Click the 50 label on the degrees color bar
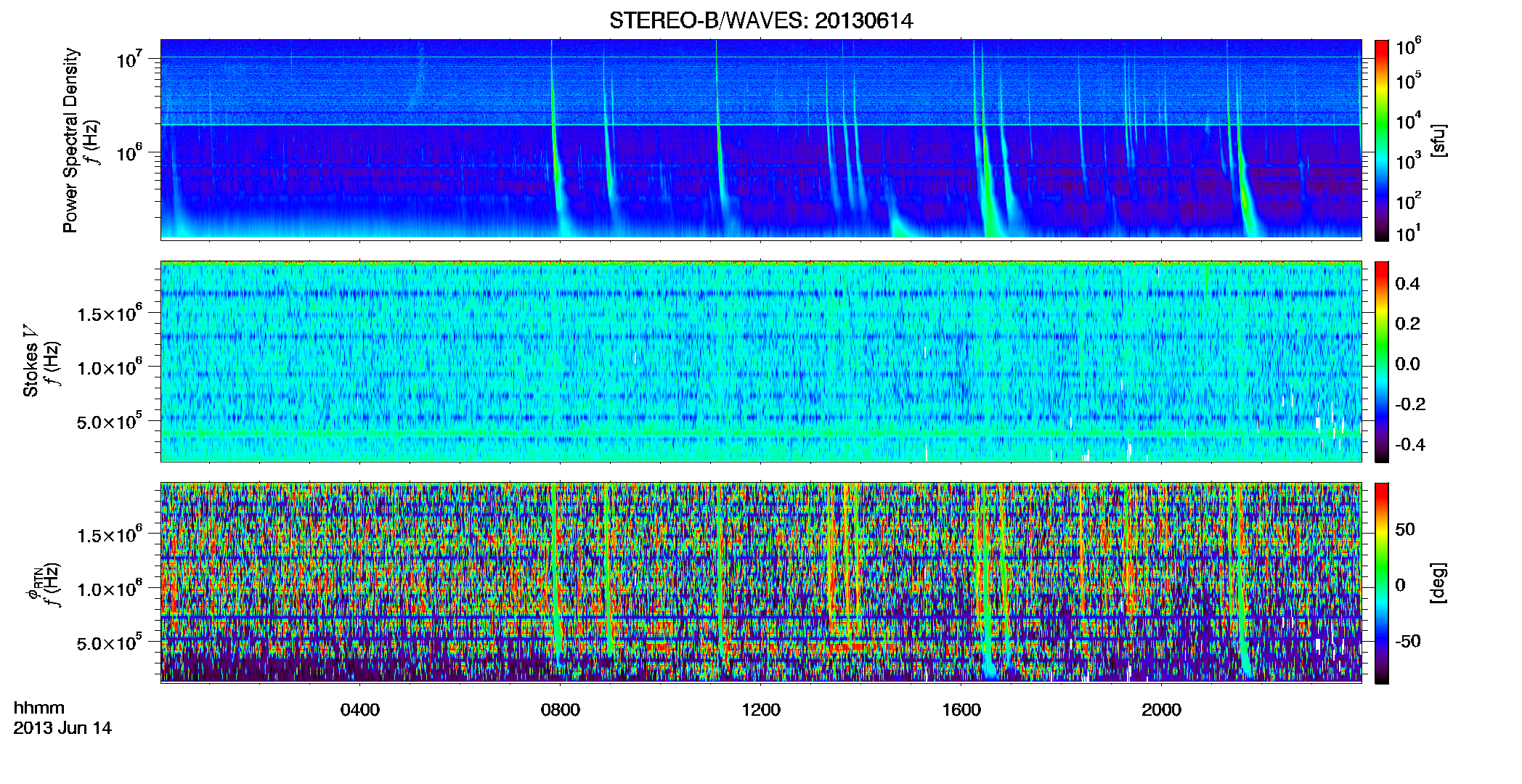 pos(1405,529)
